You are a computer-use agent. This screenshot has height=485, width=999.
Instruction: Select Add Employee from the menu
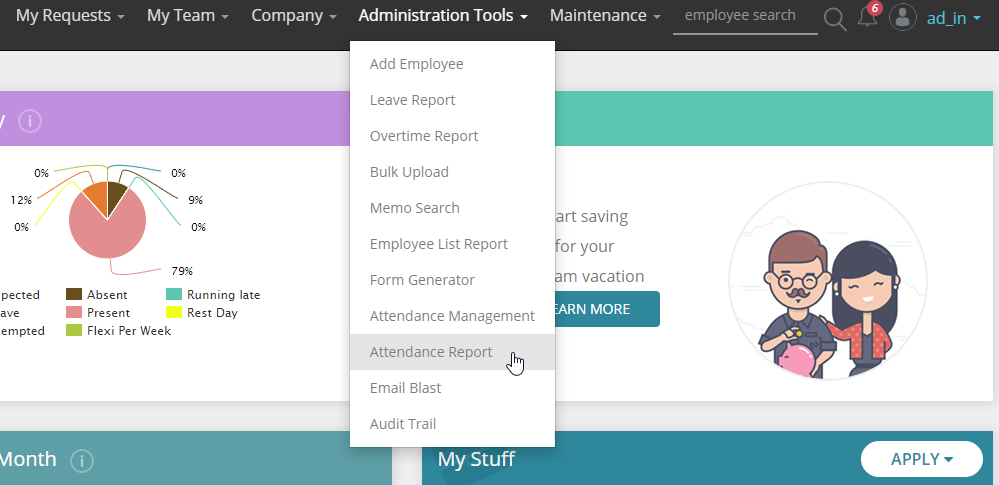(x=416, y=64)
